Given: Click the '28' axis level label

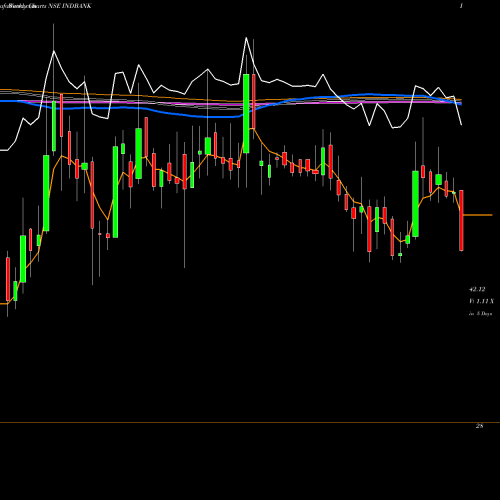Looking at the screenshot, I should (x=479, y=426).
